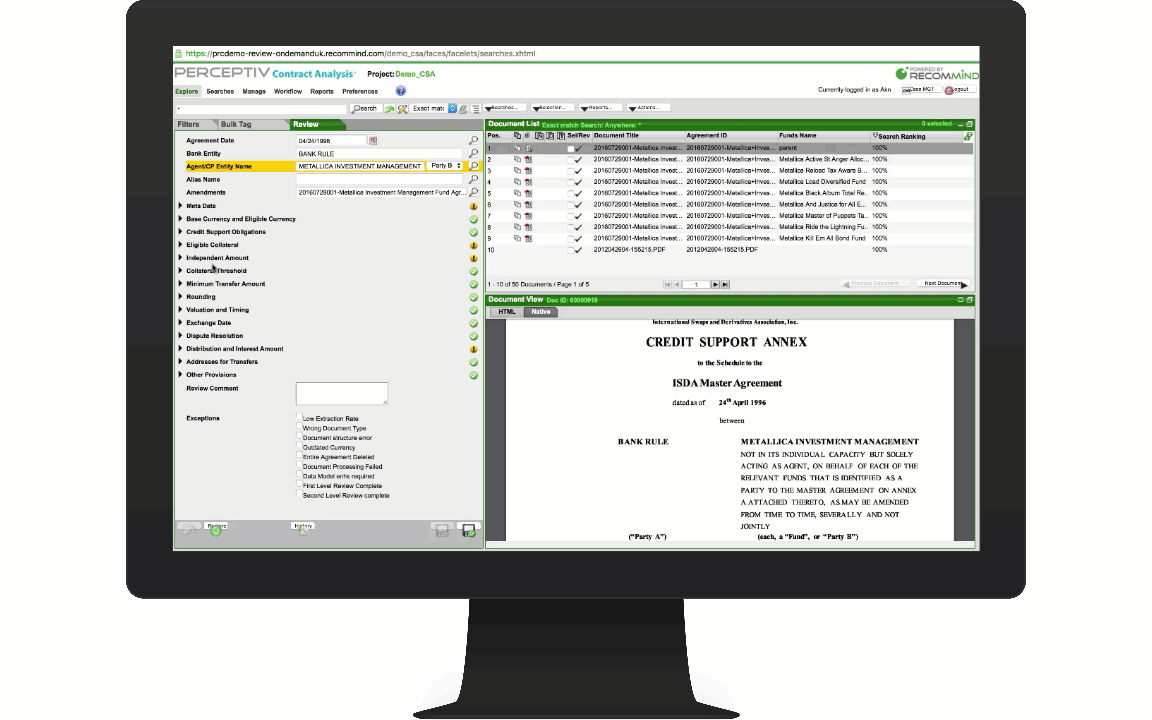Screen dimensions: 1152x720
Task: Click the column configuration icon in Document List header
Action: pyautogui.click(x=968, y=136)
